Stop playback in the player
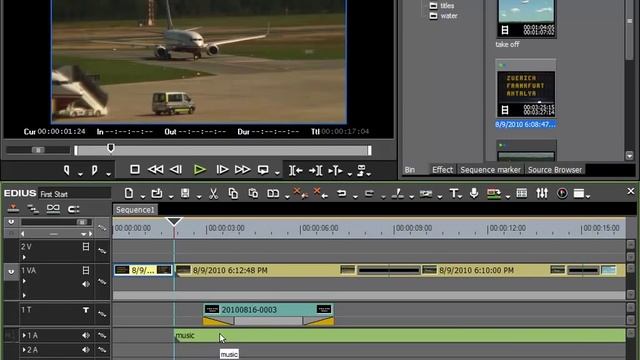Viewport: 640px width, 360px height. [x=135, y=169]
